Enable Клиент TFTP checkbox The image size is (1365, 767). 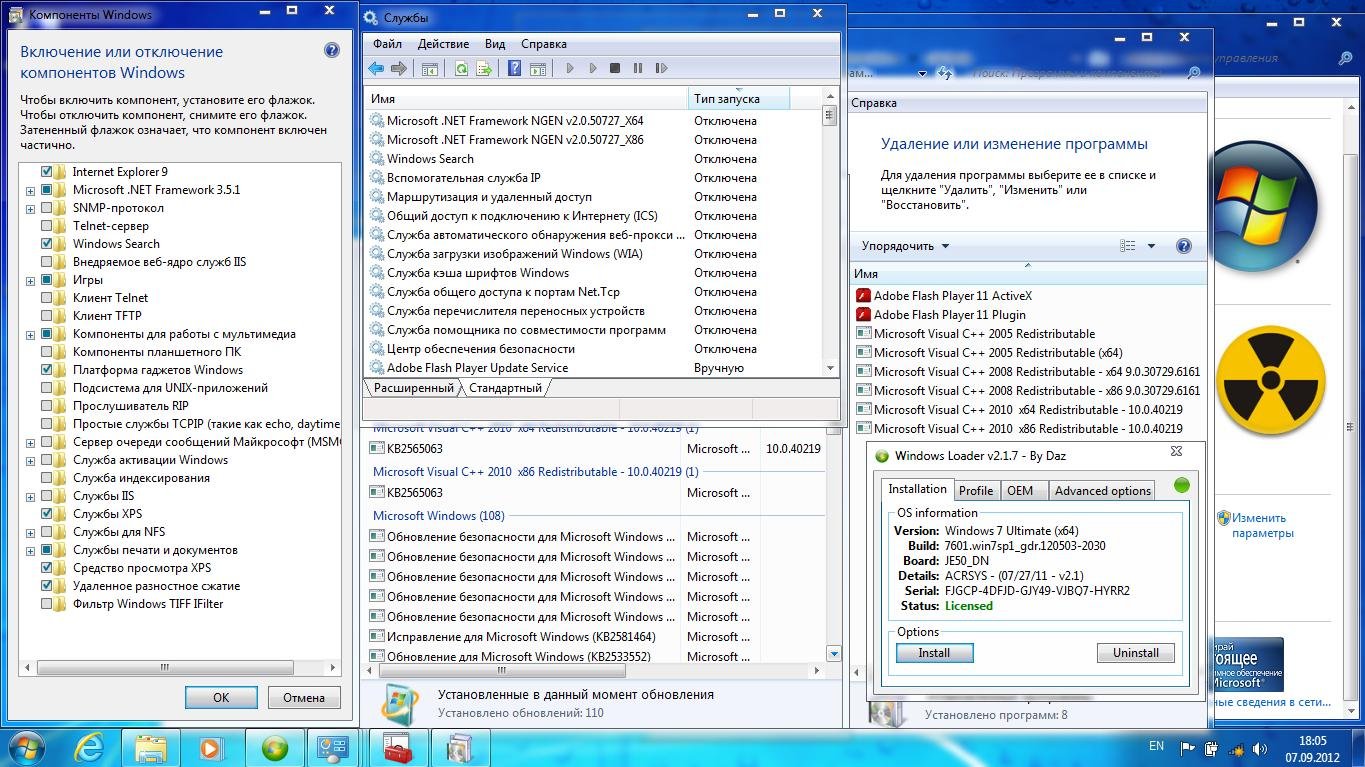pyautogui.click(x=47, y=316)
